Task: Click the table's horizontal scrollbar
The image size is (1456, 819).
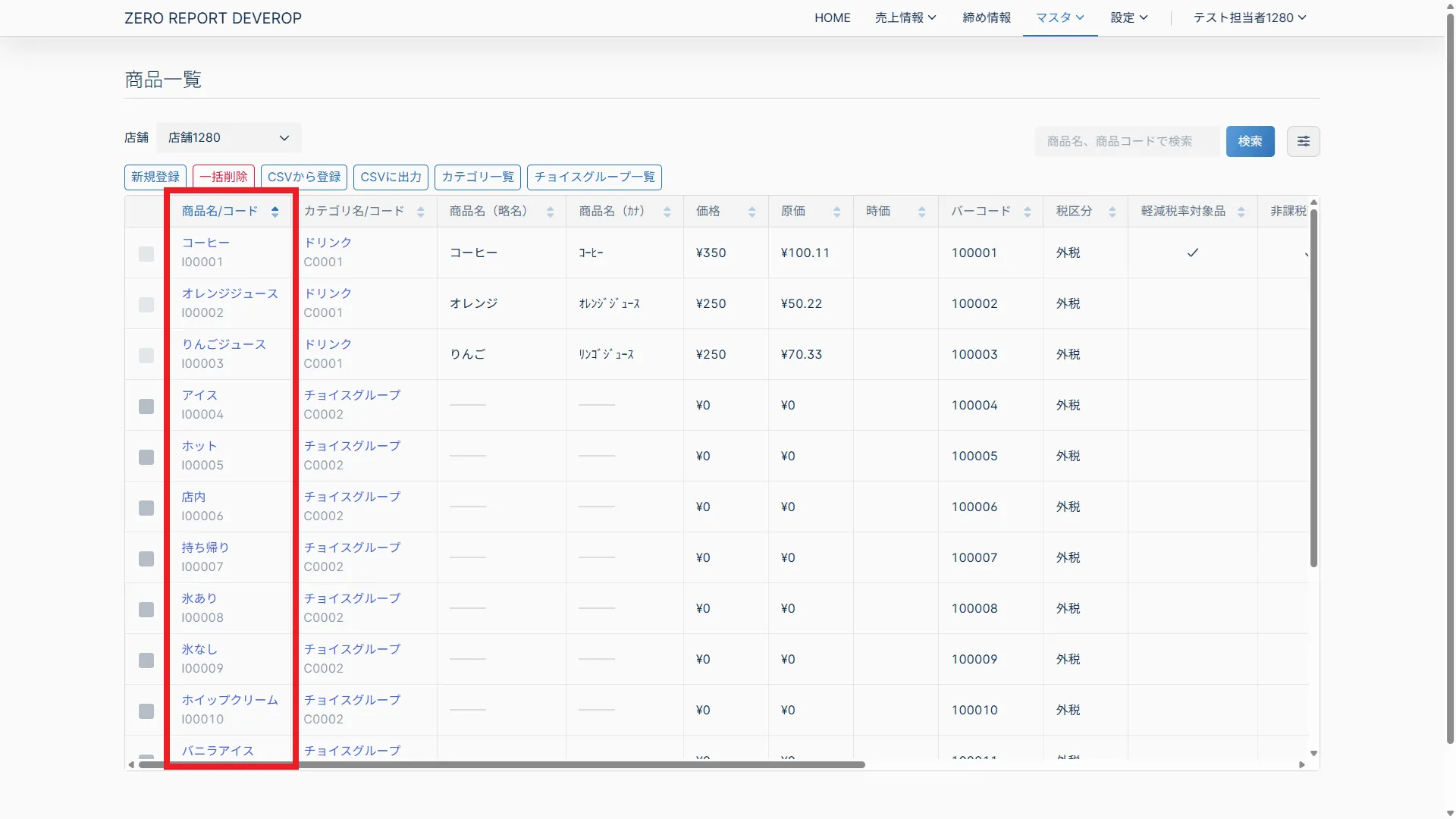Action: tap(500, 764)
